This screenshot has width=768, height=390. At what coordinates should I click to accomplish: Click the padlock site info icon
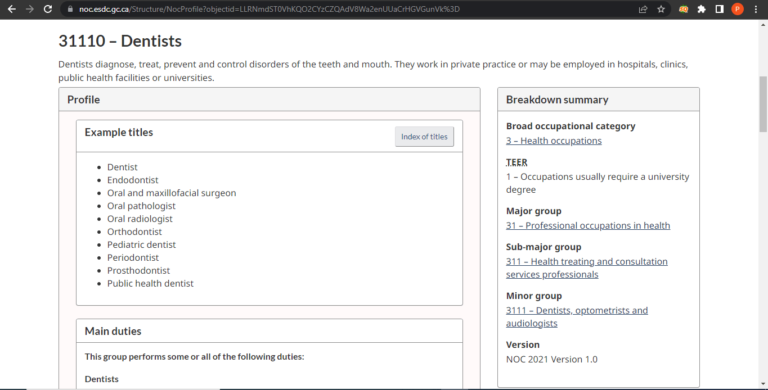click(x=71, y=9)
